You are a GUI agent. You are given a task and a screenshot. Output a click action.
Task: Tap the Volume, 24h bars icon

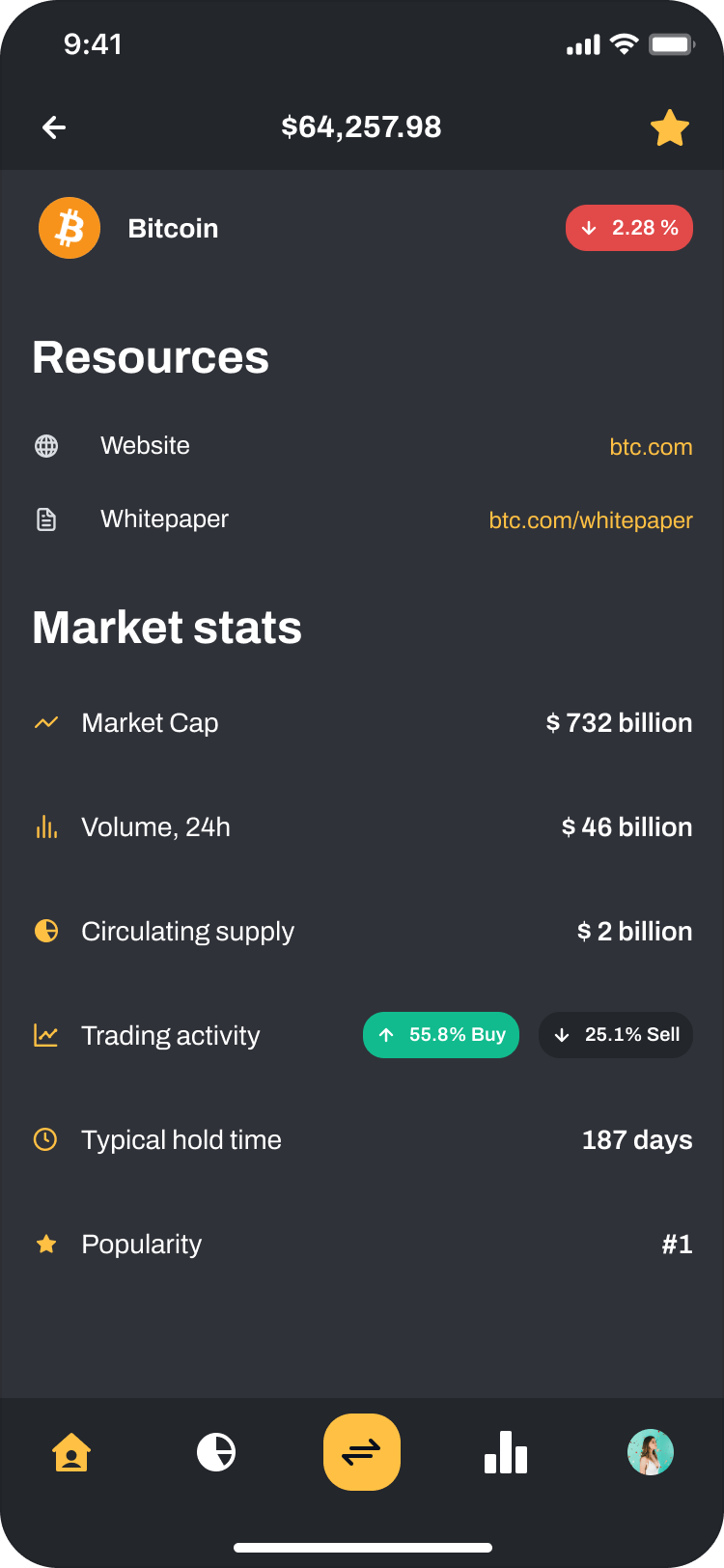point(46,826)
